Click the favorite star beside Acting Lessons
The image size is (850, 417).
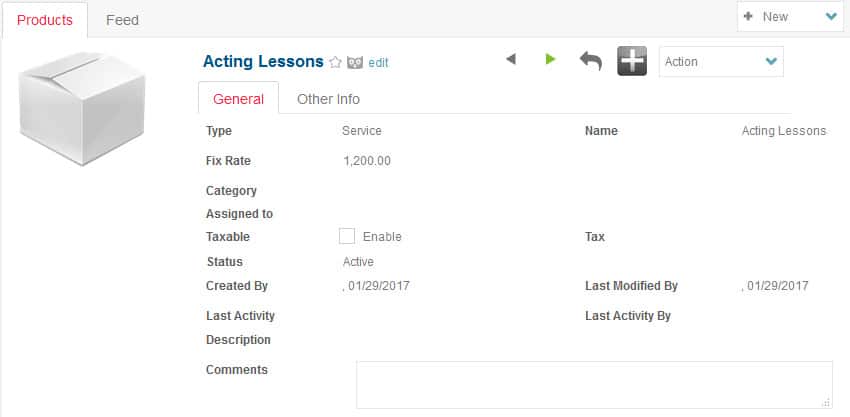pyautogui.click(x=336, y=62)
